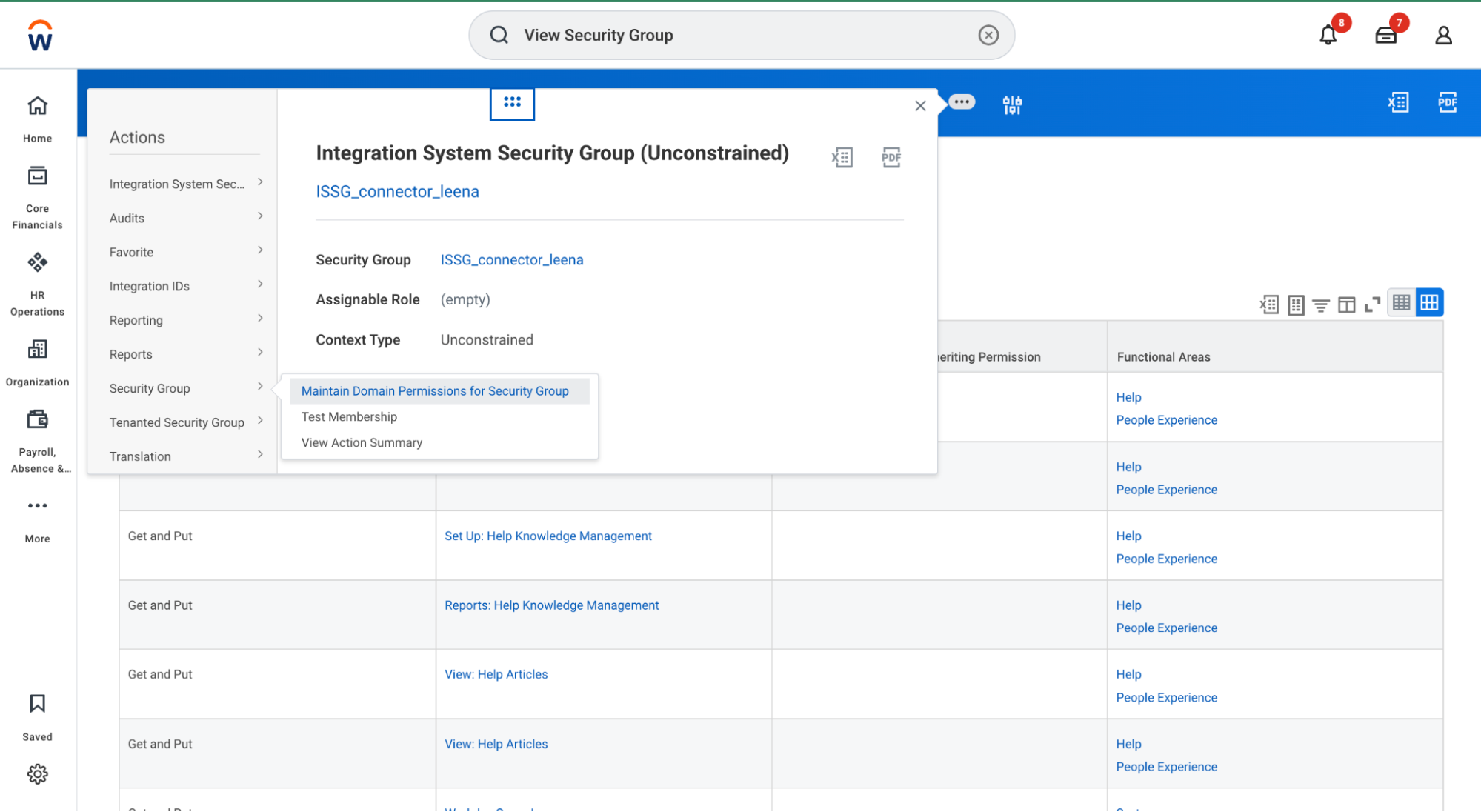Click the filter sliders icon in header
The width and height of the screenshot is (1481, 812).
(1012, 104)
